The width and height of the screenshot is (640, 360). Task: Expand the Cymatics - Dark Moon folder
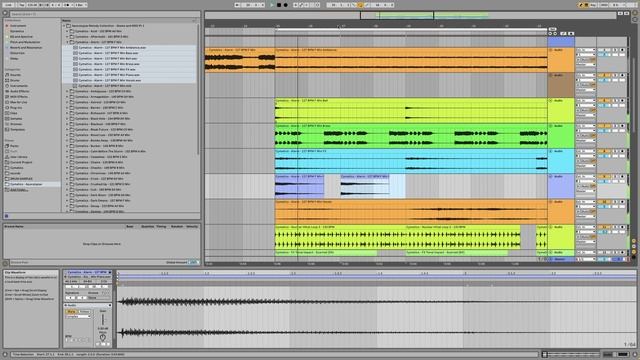coord(67,195)
